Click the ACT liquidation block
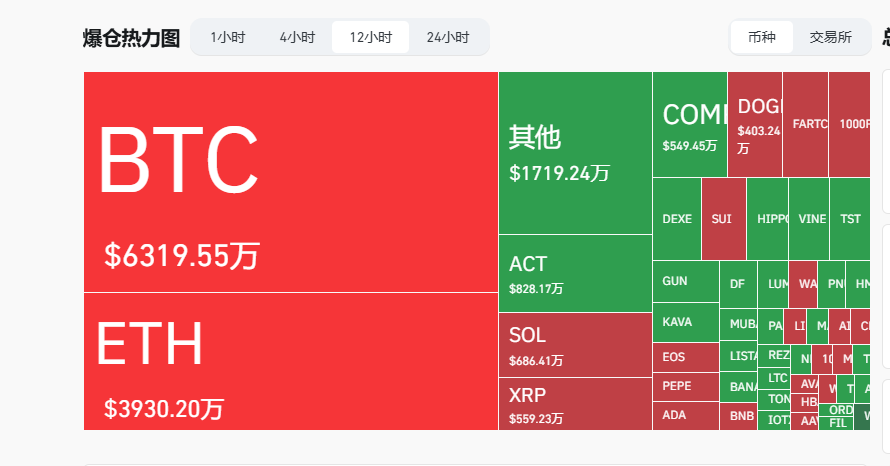This screenshot has width=890, height=466. [x=575, y=273]
